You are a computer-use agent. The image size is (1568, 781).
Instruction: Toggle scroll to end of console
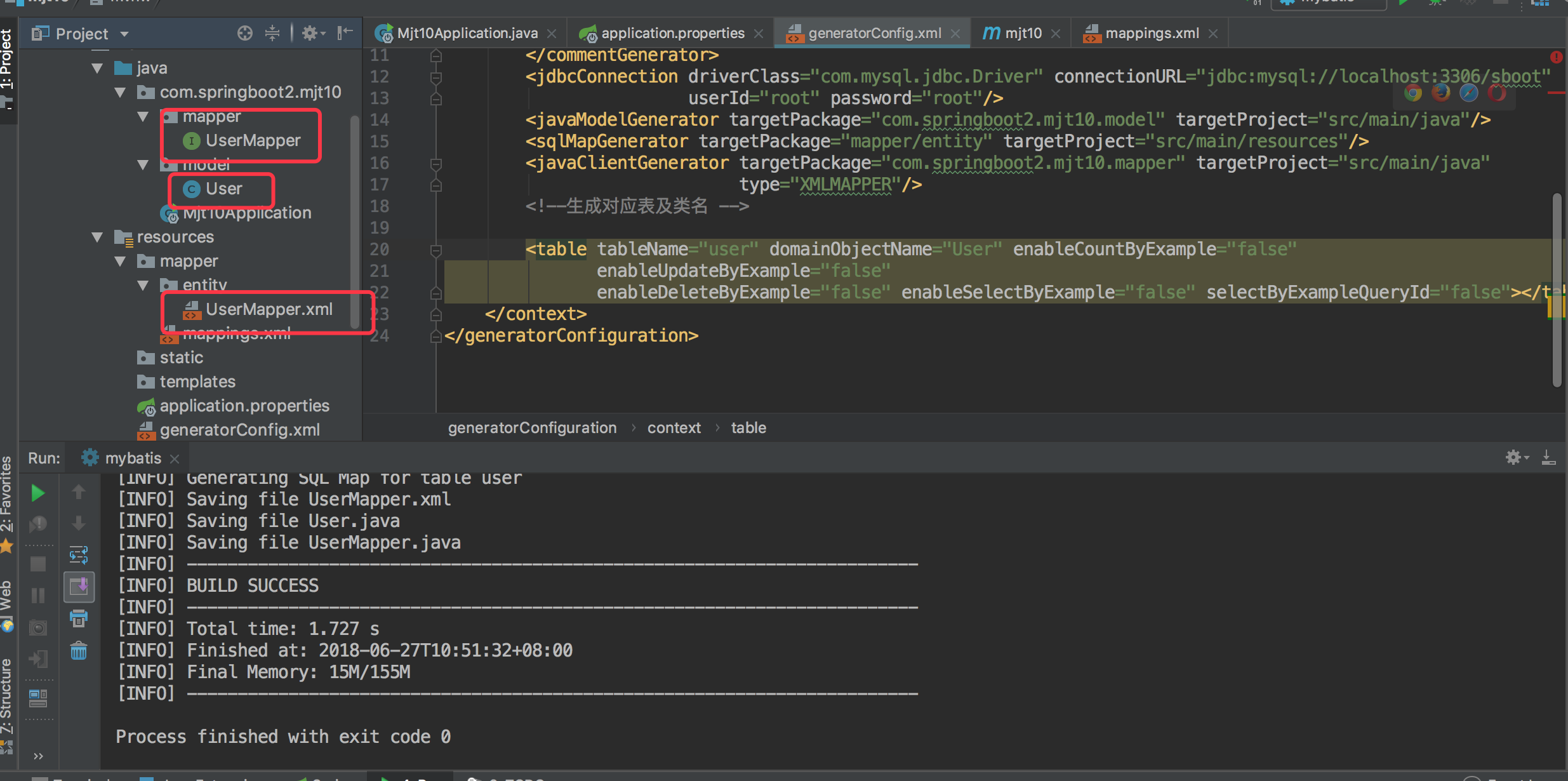(79, 587)
